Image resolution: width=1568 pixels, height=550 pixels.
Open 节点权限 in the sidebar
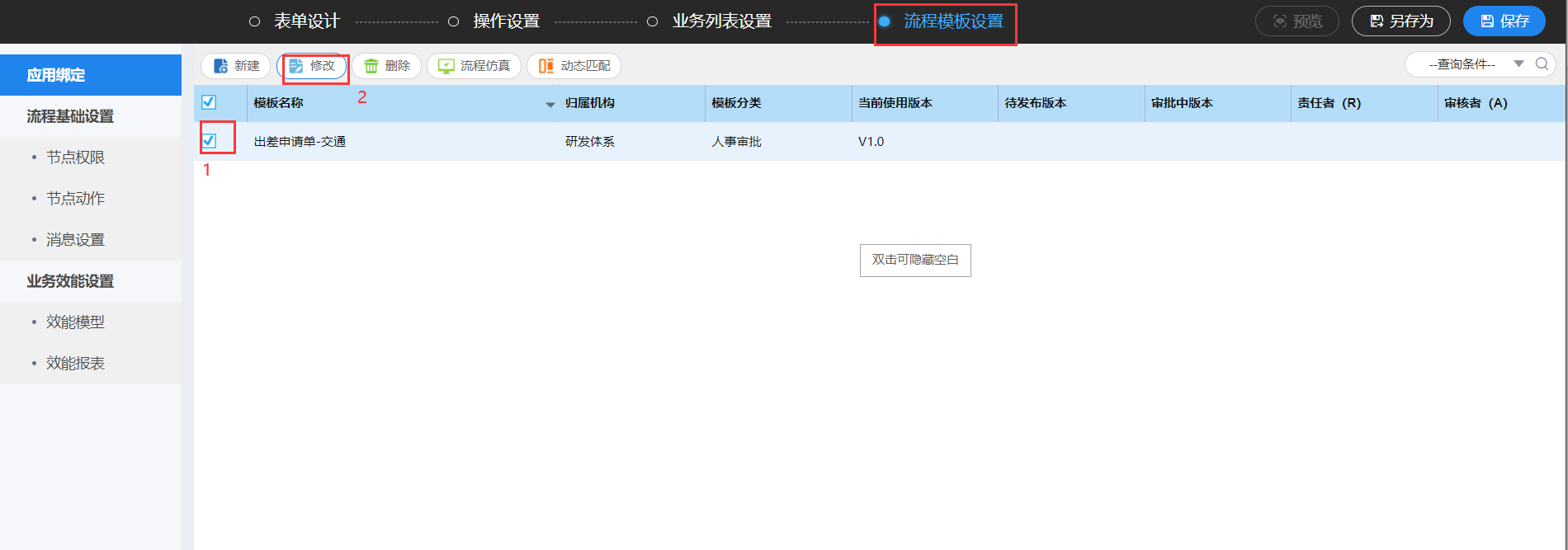tap(75, 157)
